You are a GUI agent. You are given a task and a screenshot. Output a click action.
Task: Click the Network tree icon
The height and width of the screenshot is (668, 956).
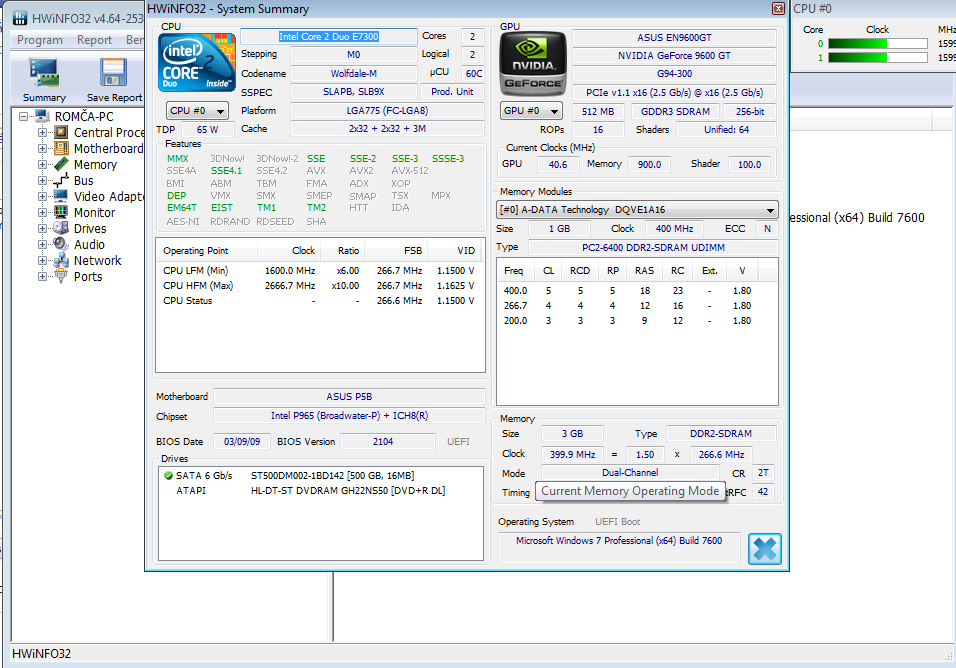61,260
